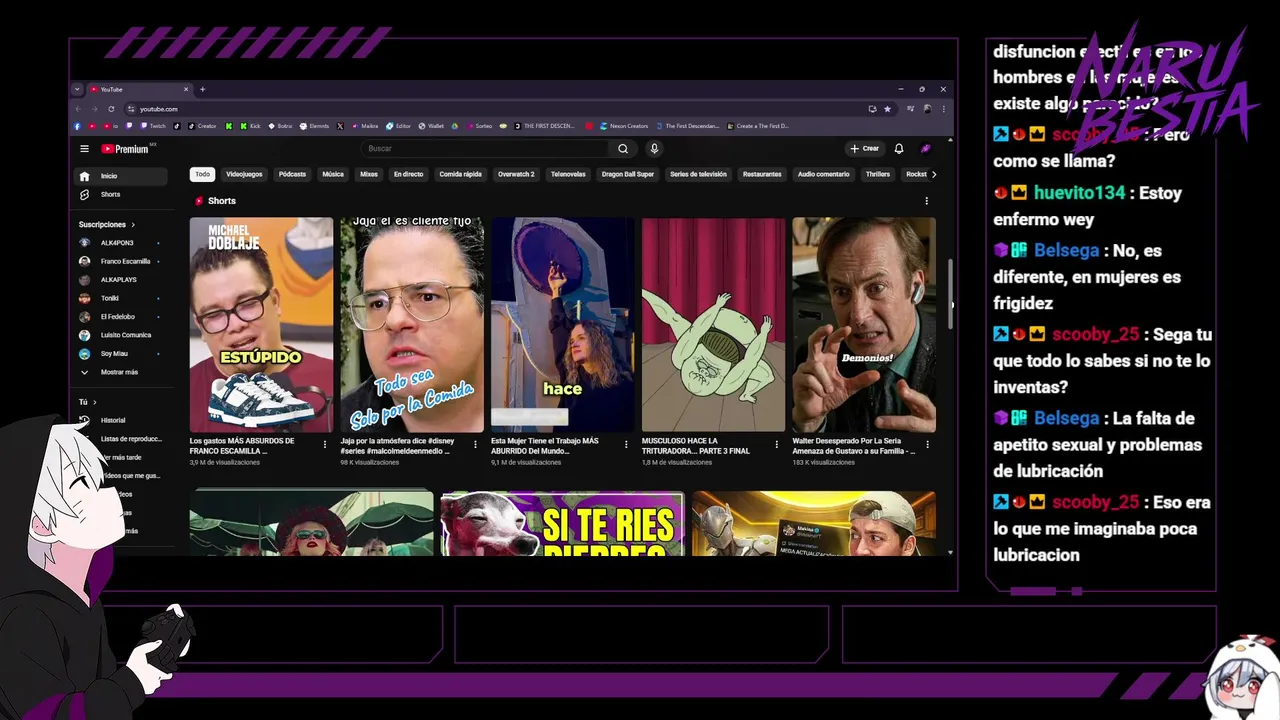Select the Música filter chip
Screen dimensions: 1280x720
tap(333, 174)
